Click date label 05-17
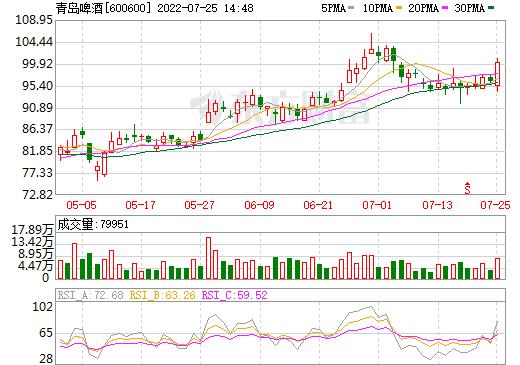Screen dimensions: 520x365 [x=140, y=205]
